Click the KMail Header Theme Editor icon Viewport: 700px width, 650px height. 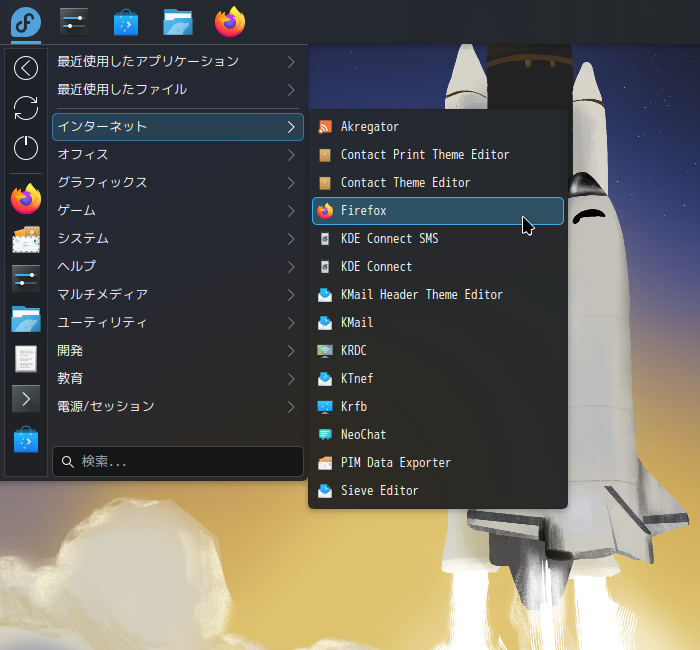pos(325,295)
